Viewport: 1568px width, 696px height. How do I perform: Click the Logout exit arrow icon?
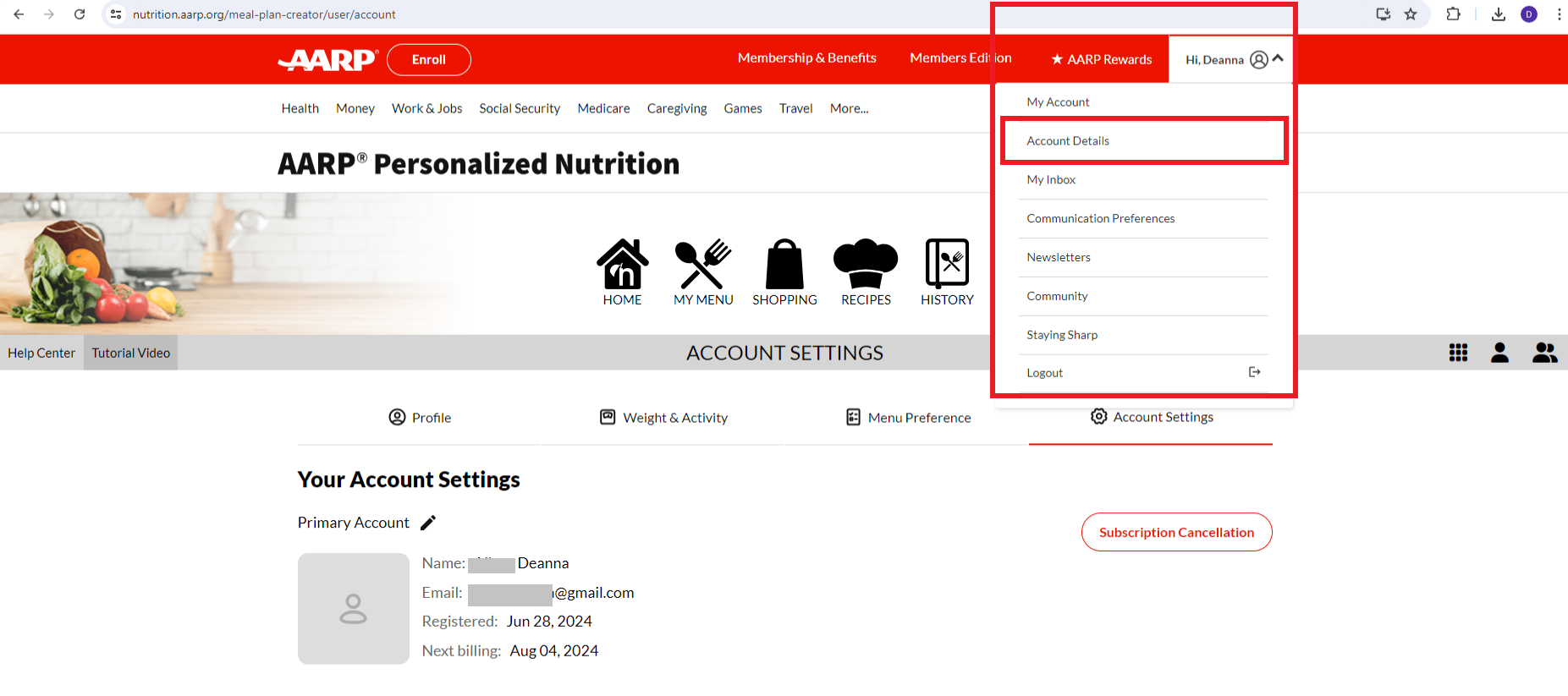pyautogui.click(x=1255, y=372)
